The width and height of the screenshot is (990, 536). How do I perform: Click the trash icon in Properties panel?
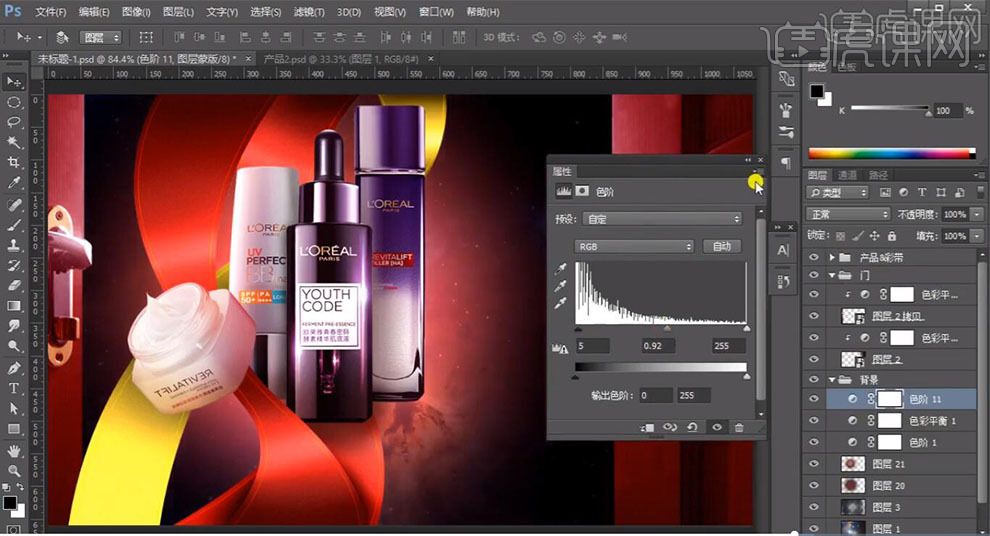point(739,427)
